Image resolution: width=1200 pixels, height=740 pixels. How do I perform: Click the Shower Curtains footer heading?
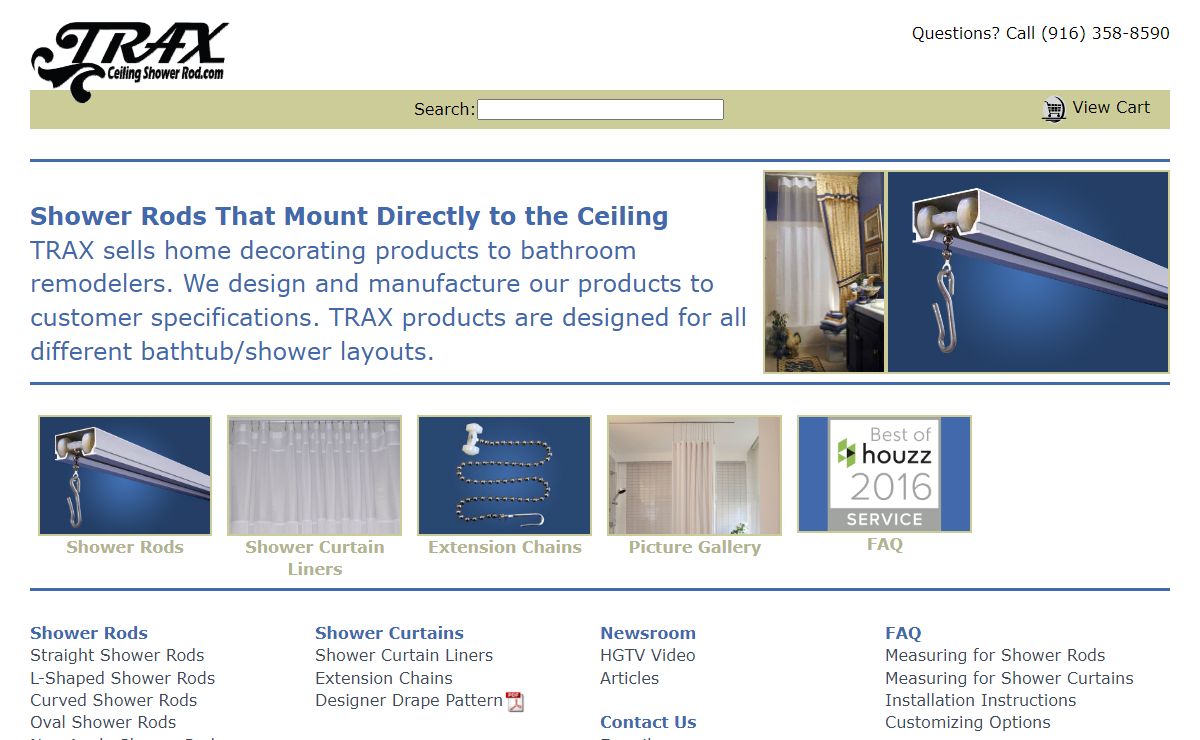pos(390,633)
